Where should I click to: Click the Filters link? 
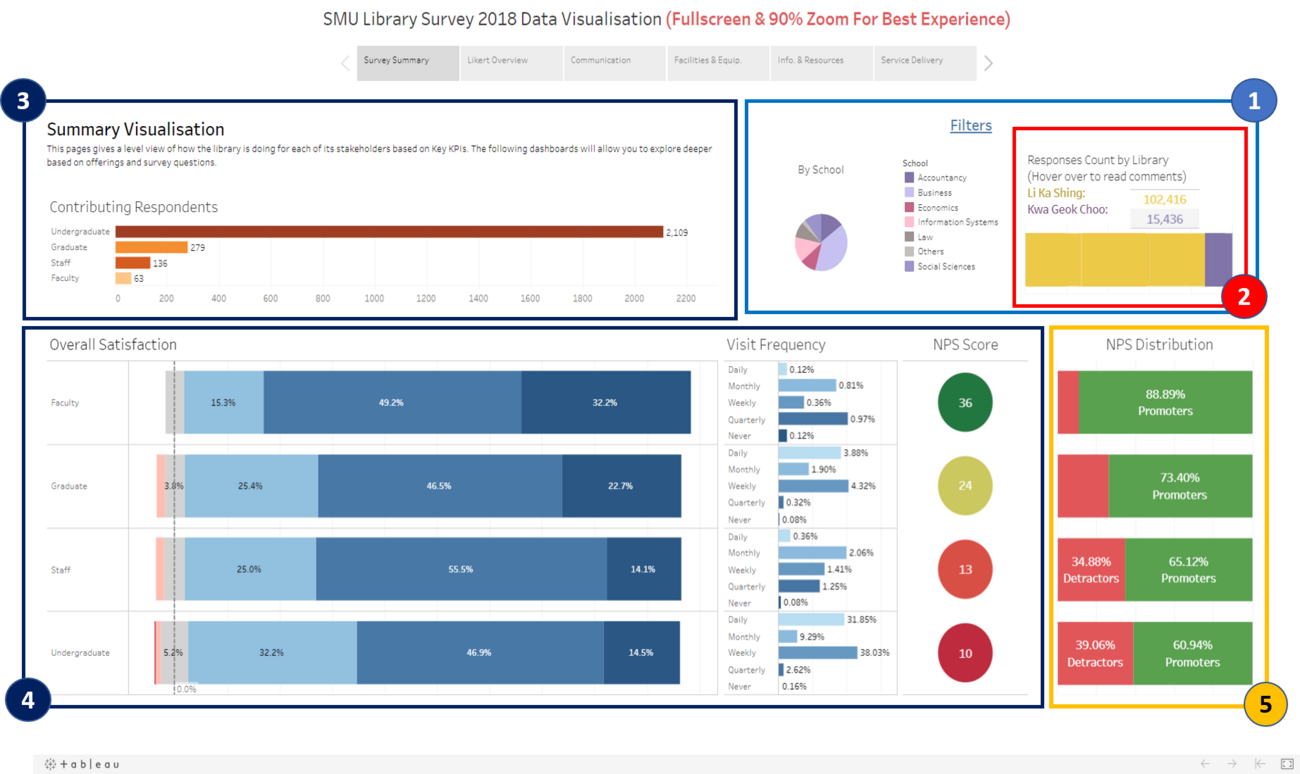click(970, 125)
